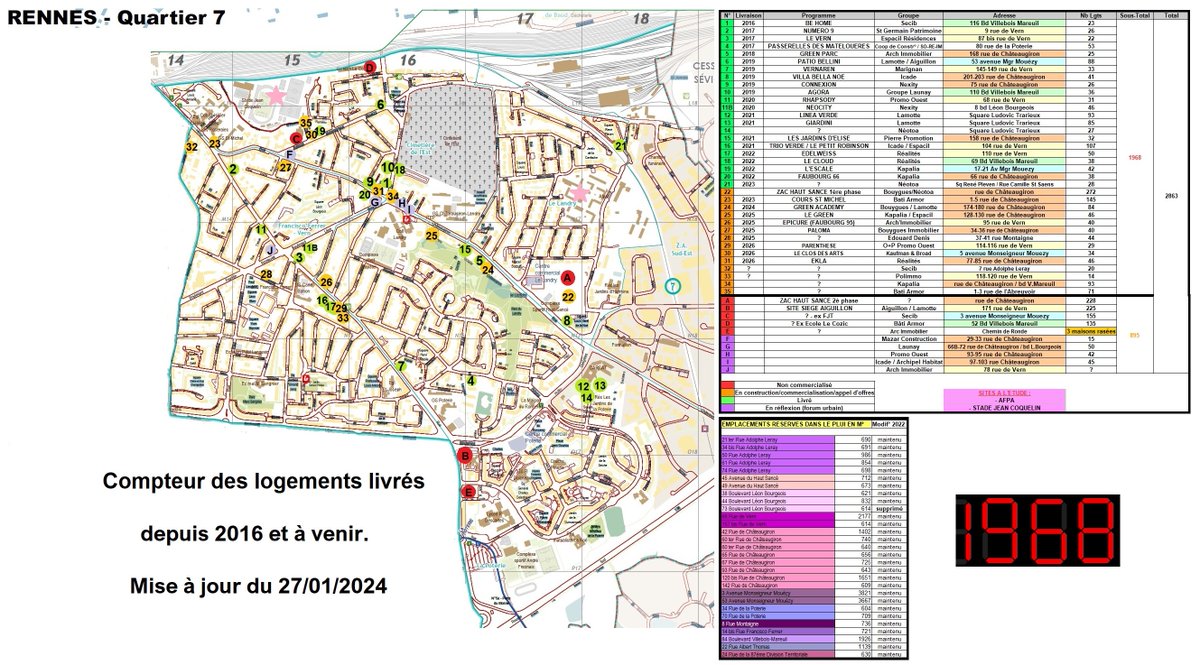Click the 'BE HOME' programme cell
This screenshot has width=1200, height=665.
tap(818, 23)
